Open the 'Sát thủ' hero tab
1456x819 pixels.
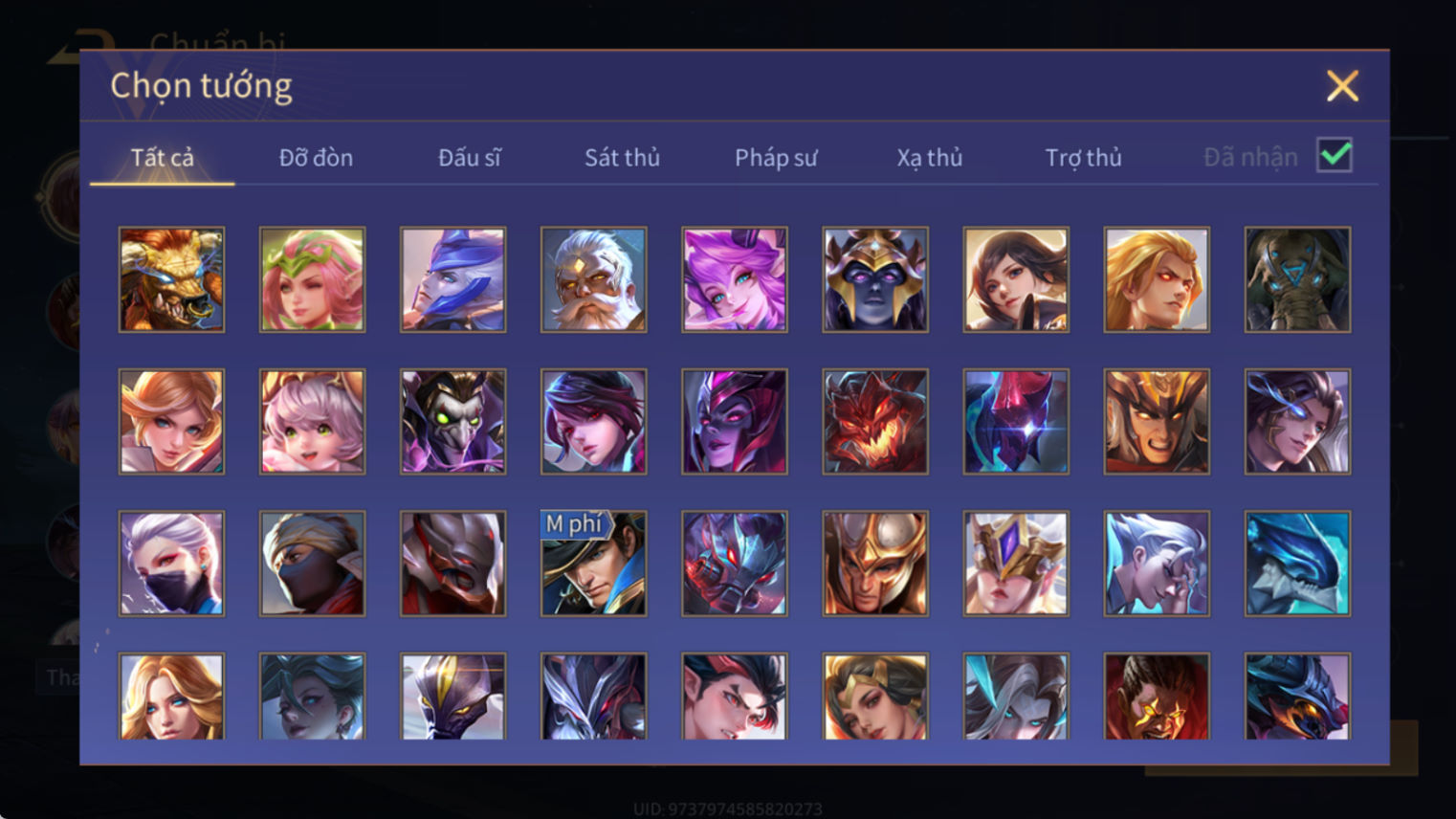pyautogui.click(x=622, y=157)
